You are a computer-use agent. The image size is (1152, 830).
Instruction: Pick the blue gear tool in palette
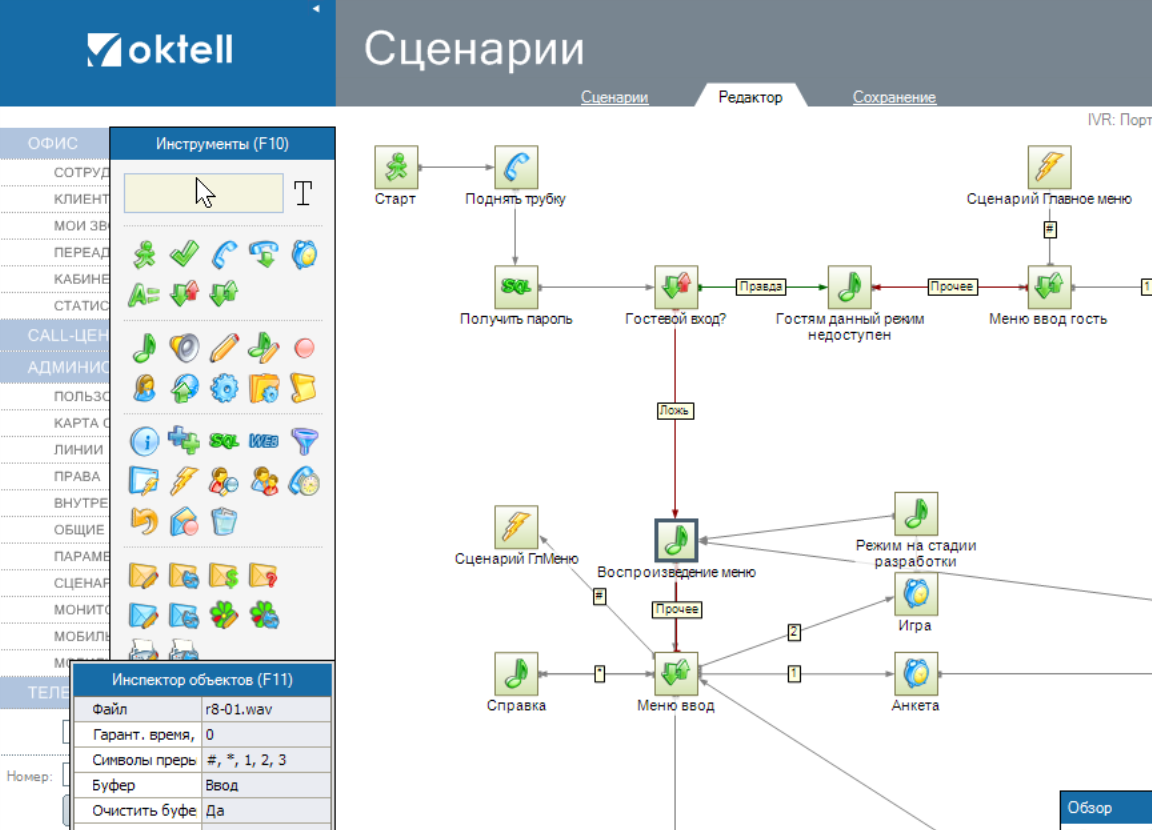[225, 387]
